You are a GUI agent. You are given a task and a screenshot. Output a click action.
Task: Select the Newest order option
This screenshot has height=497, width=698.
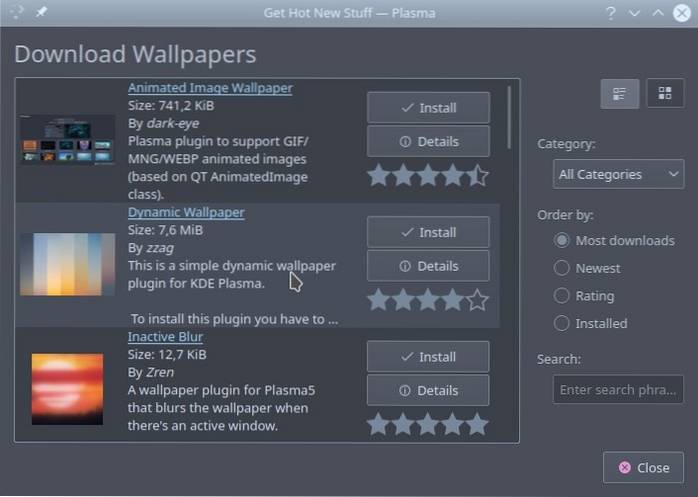coord(562,268)
